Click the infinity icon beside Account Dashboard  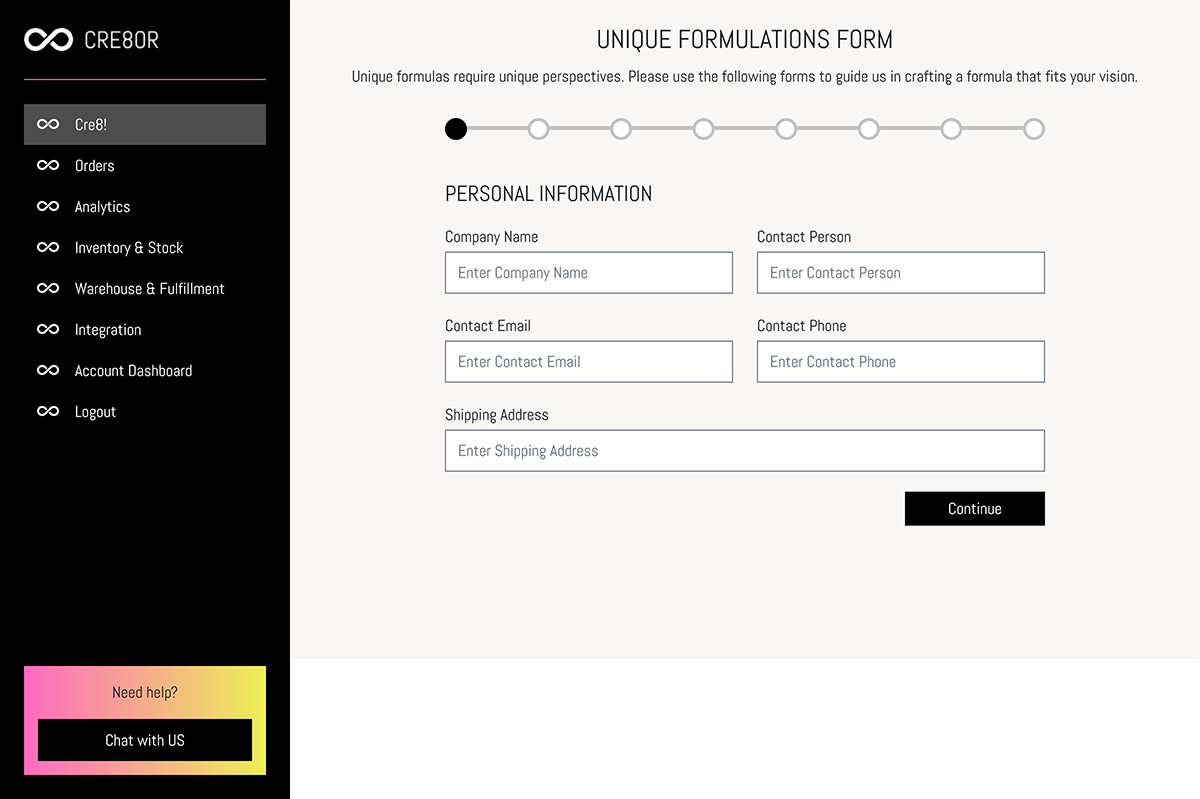(x=48, y=371)
